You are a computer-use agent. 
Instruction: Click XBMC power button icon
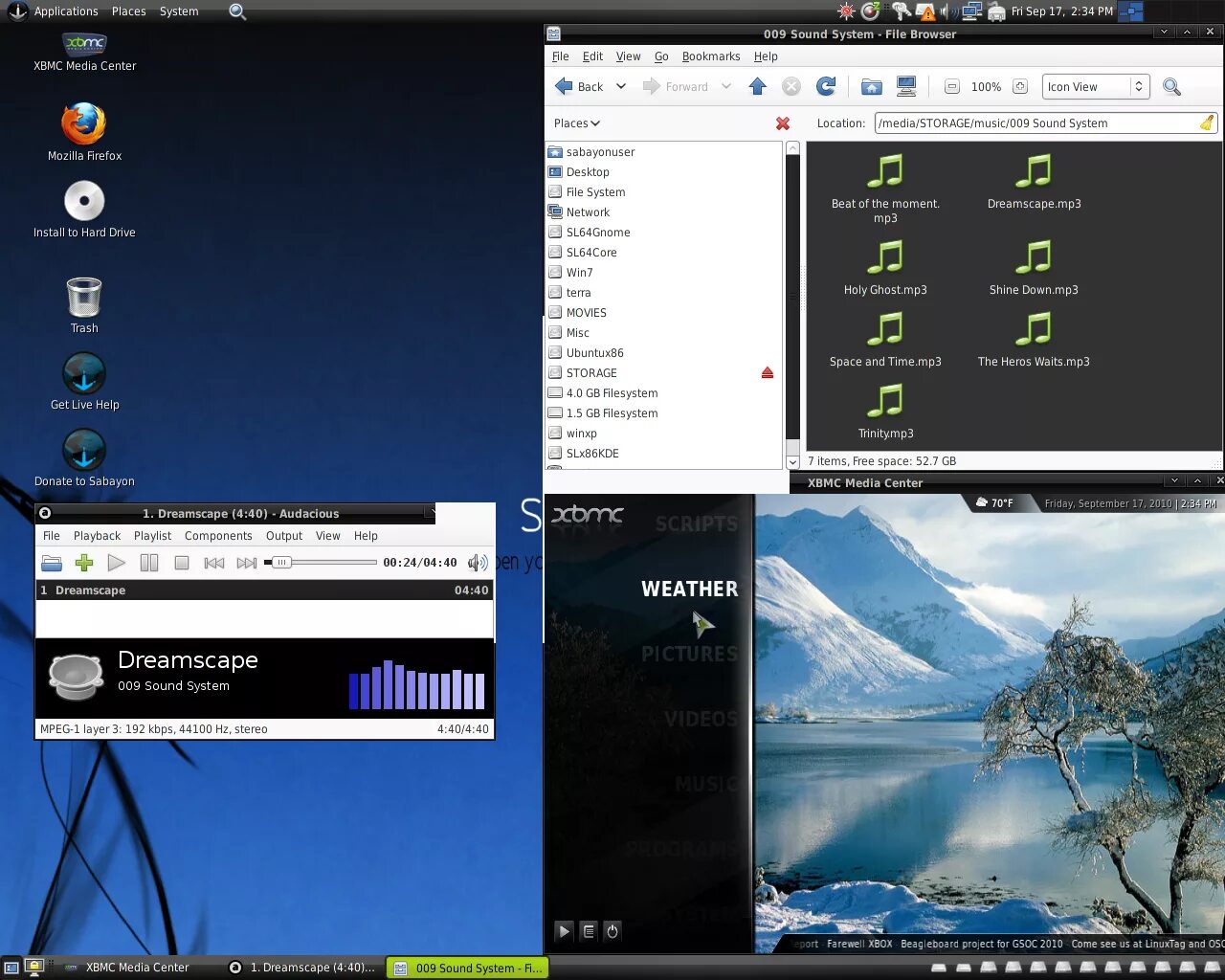tap(612, 930)
